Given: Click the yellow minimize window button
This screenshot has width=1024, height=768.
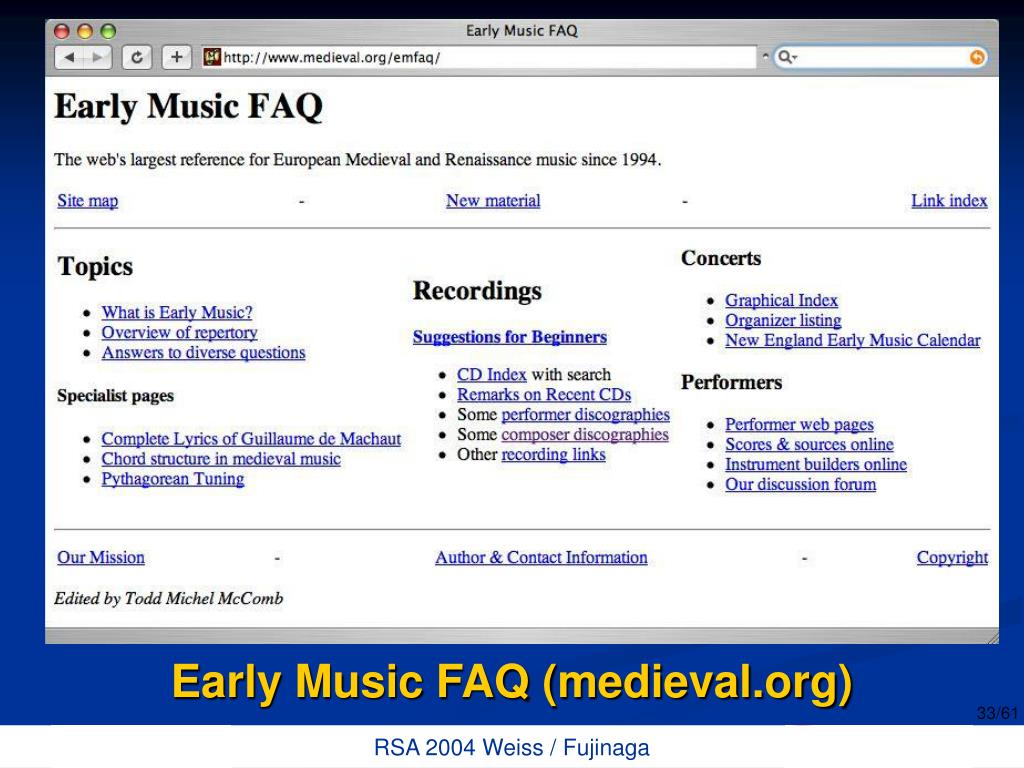Looking at the screenshot, I should click(x=85, y=31).
